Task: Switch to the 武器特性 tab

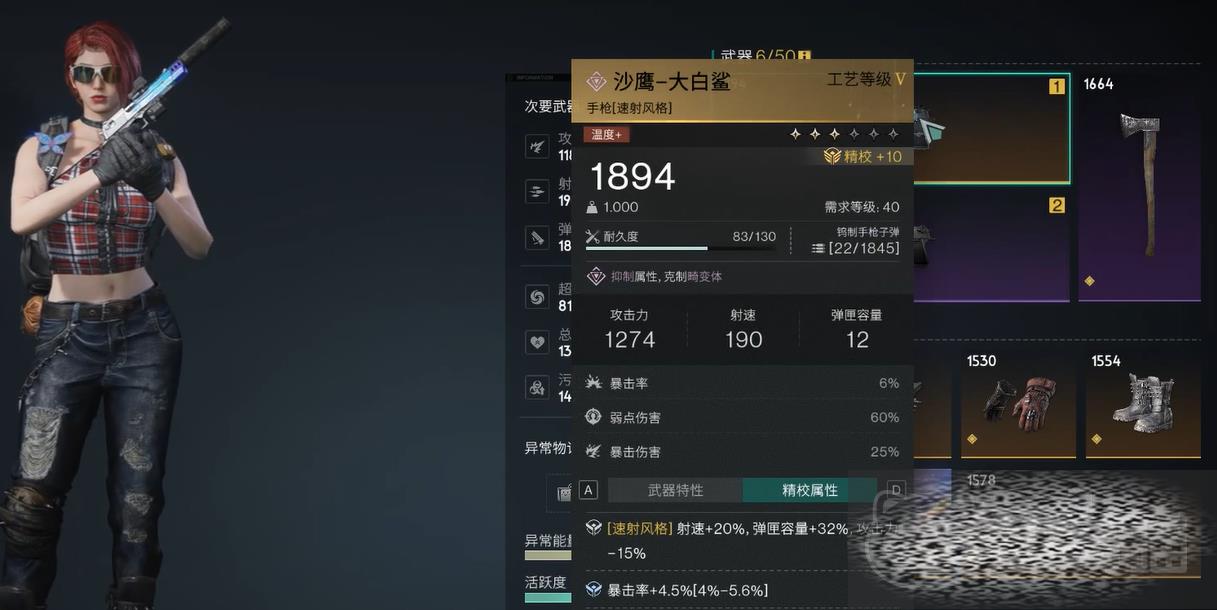Action: [x=675, y=490]
